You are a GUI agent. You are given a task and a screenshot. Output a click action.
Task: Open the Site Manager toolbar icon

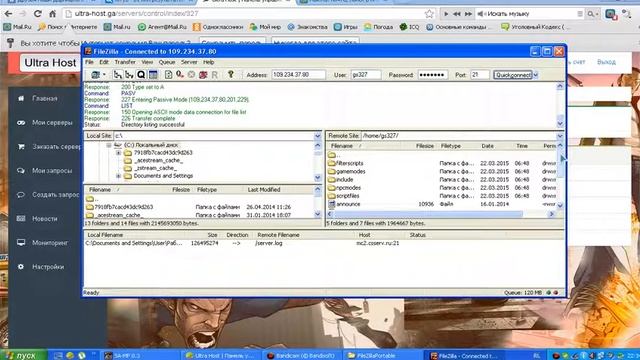96,75
